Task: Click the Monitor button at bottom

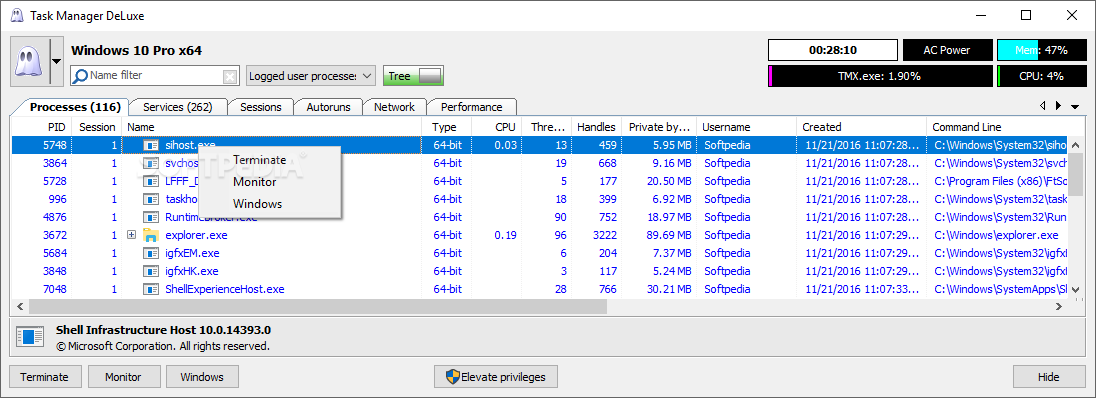Action: (x=123, y=377)
